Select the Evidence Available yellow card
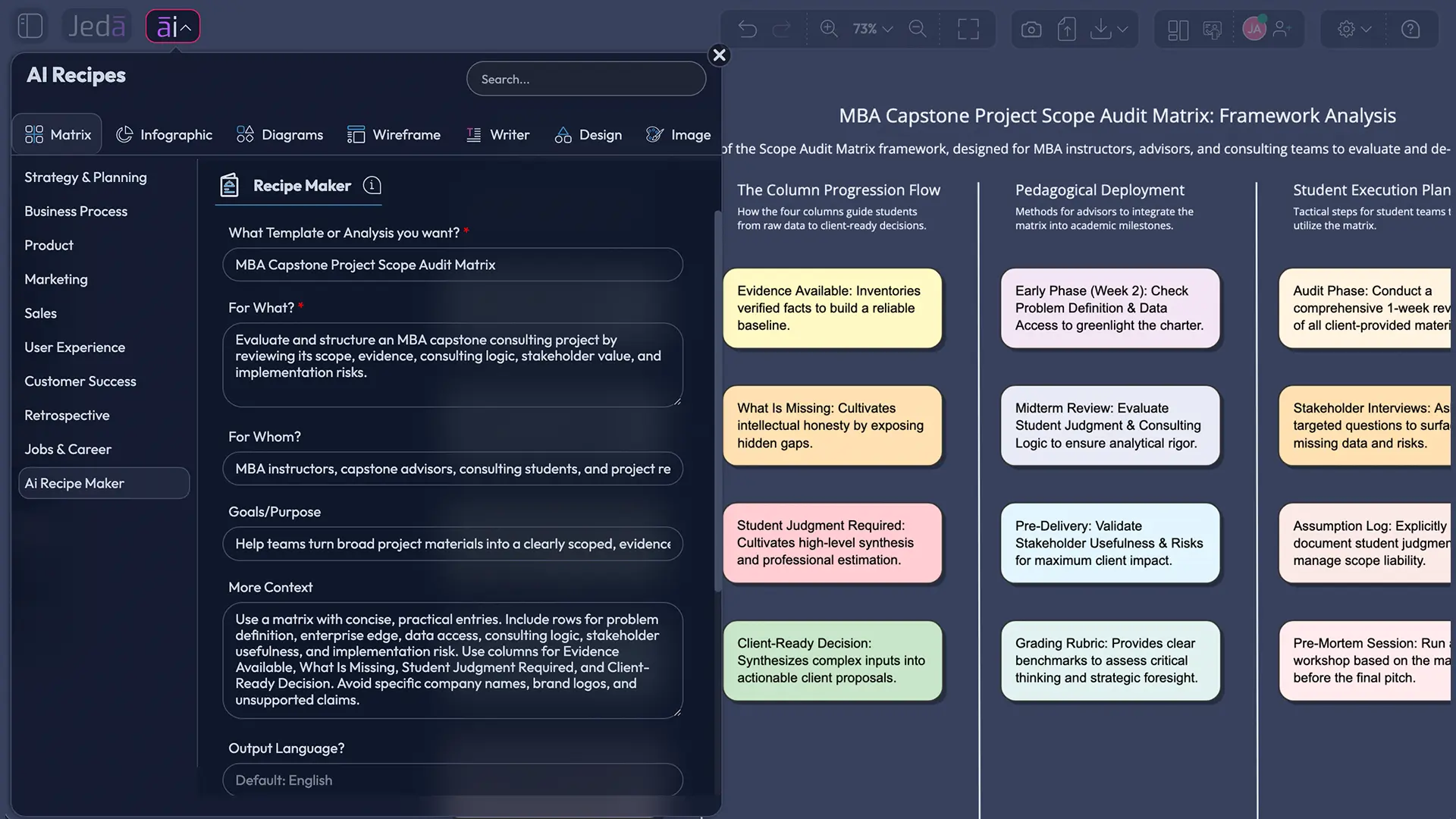The width and height of the screenshot is (1456, 819). tap(832, 308)
